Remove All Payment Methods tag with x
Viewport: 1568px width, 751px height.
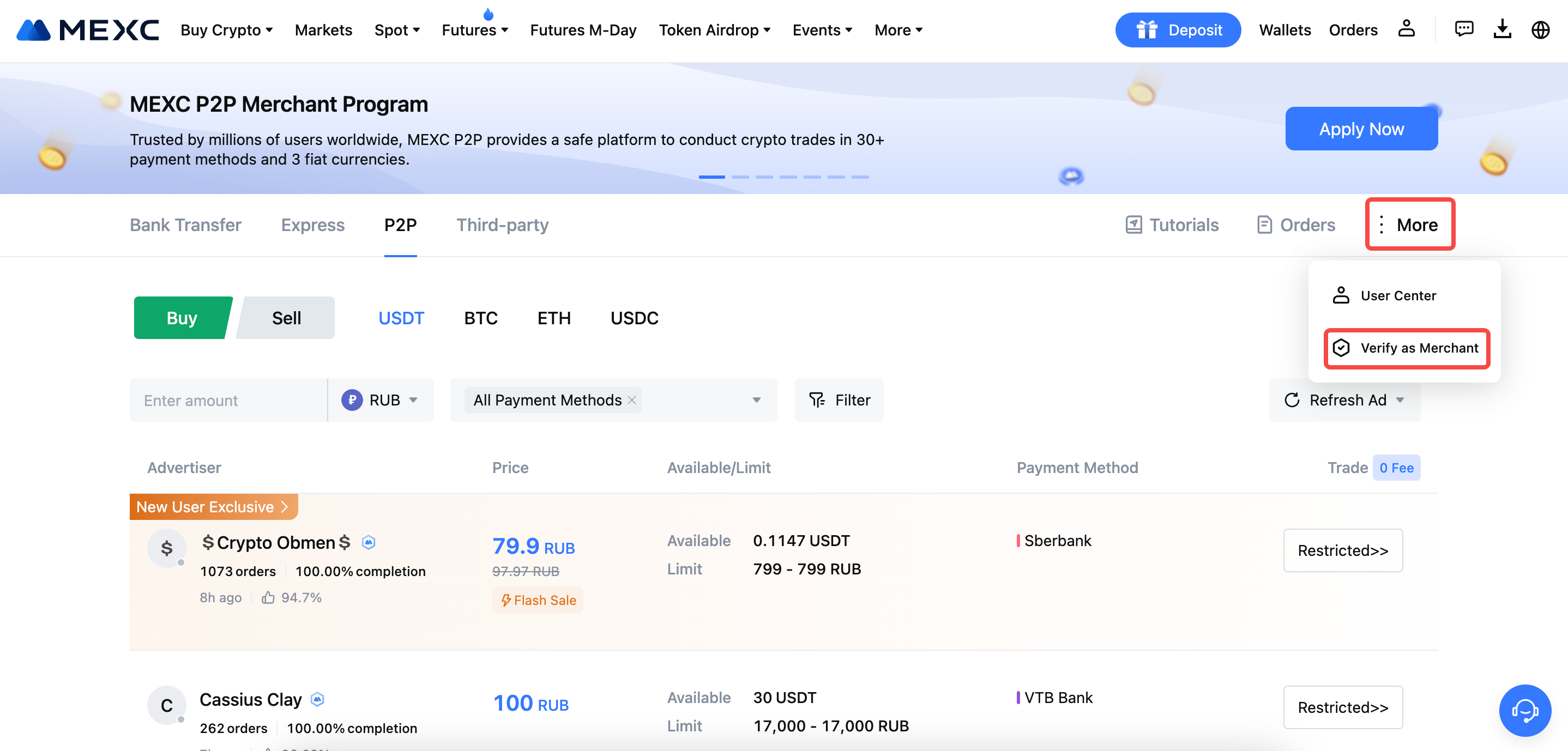(x=632, y=400)
